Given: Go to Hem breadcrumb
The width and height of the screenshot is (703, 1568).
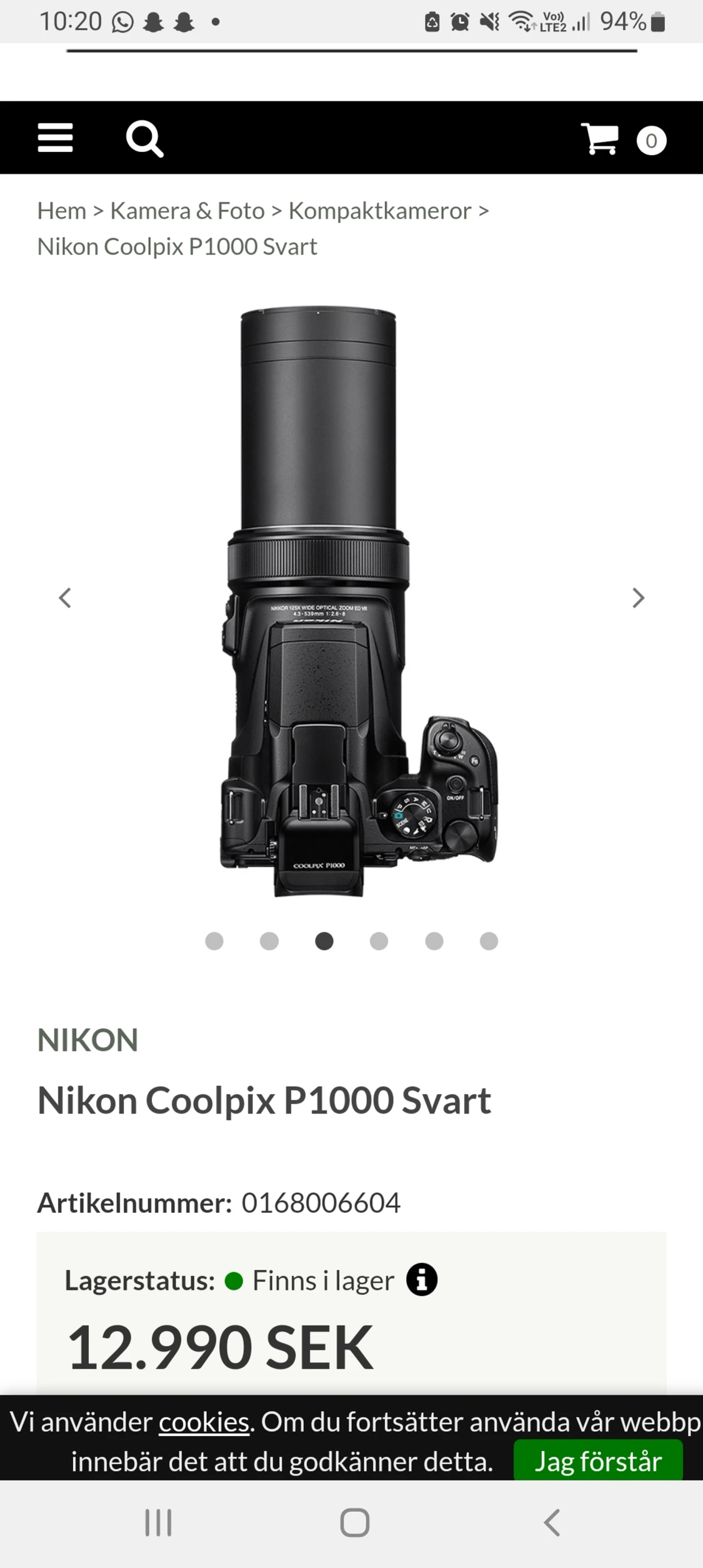Looking at the screenshot, I should tap(62, 211).
